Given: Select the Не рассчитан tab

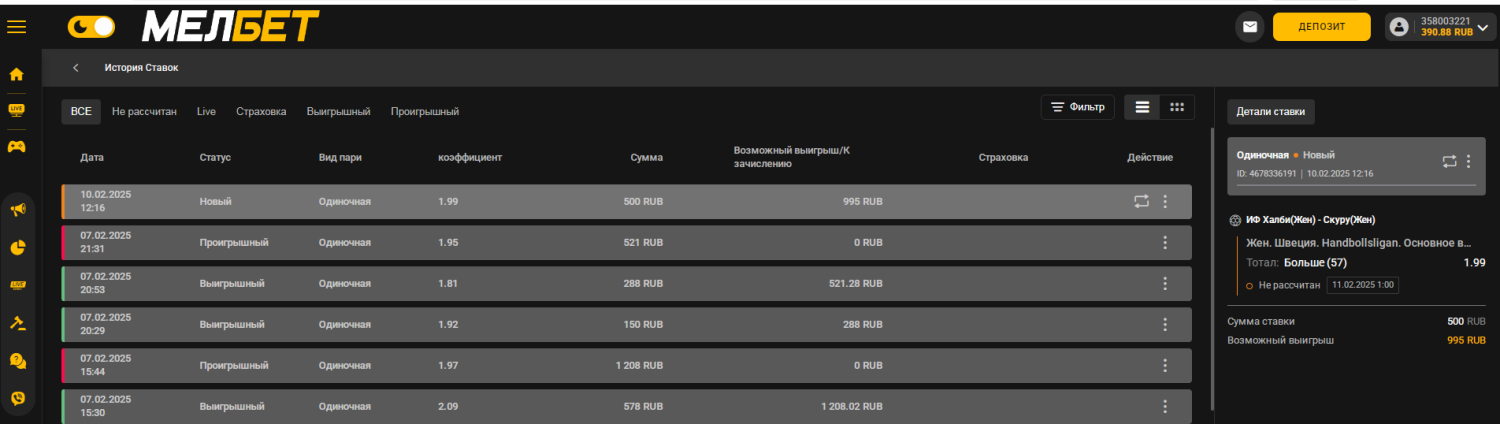Looking at the screenshot, I should pyautogui.click(x=144, y=111).
